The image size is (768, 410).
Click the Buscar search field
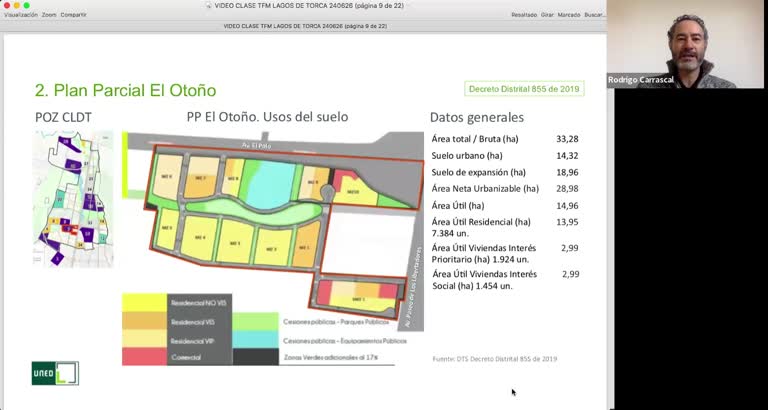coord(595,15)
